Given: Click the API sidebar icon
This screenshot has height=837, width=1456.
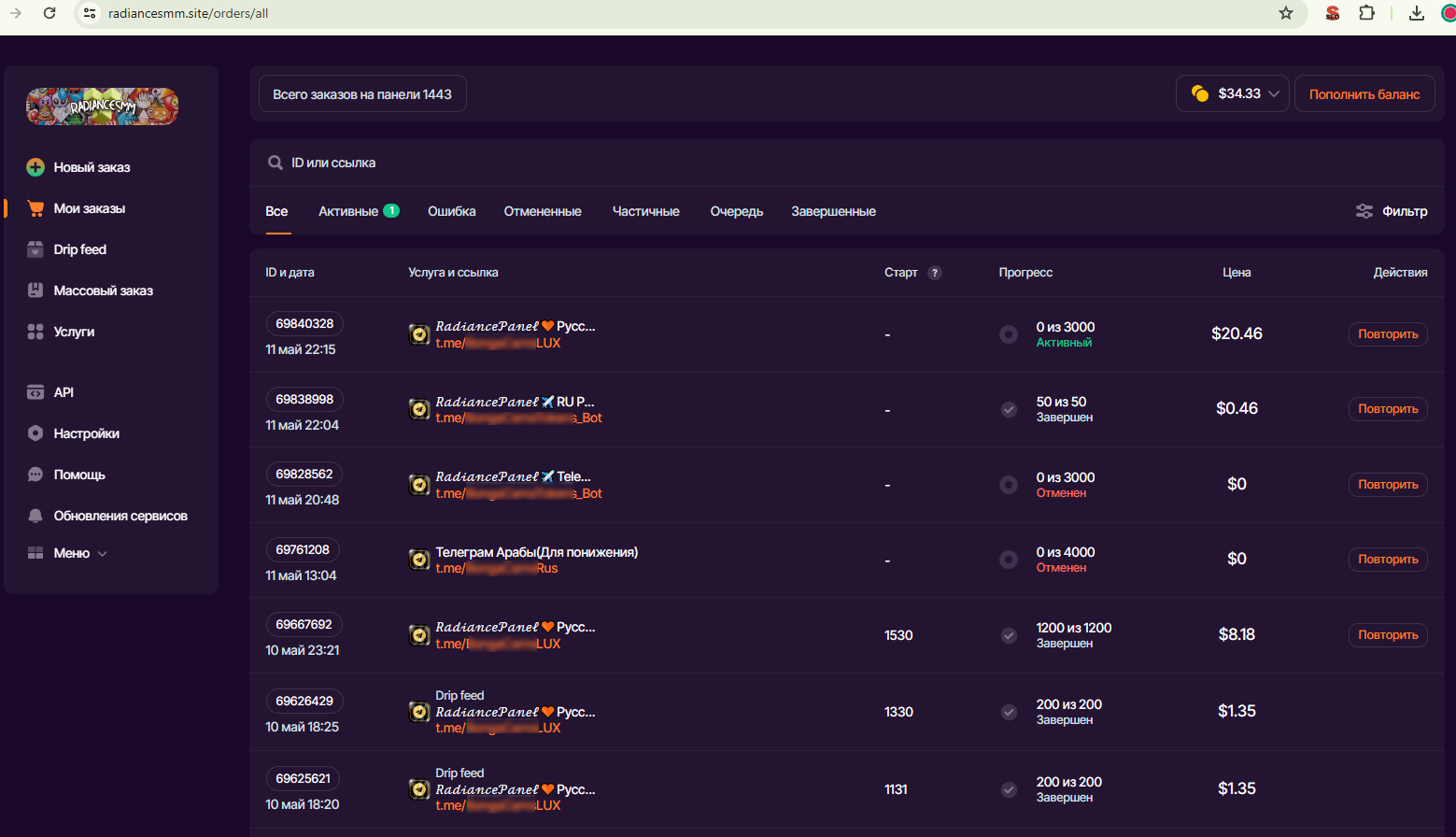Looking at the screenshot, I should [35, 392].
